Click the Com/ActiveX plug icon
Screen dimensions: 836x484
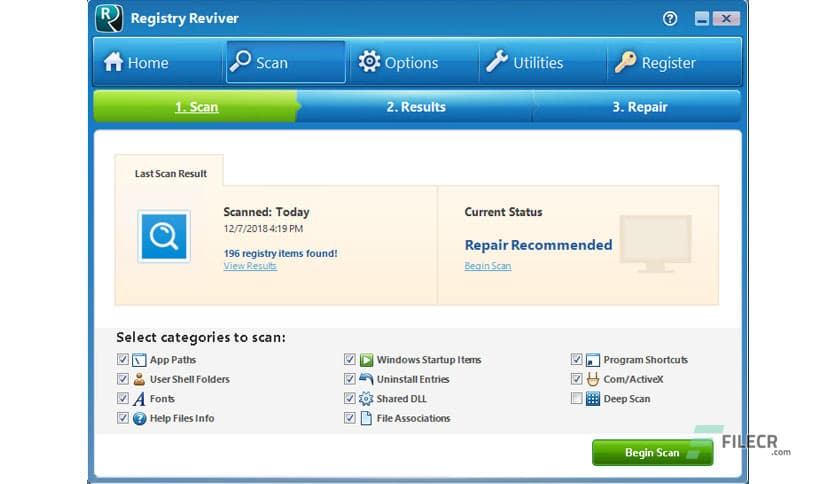pos(592,379)
